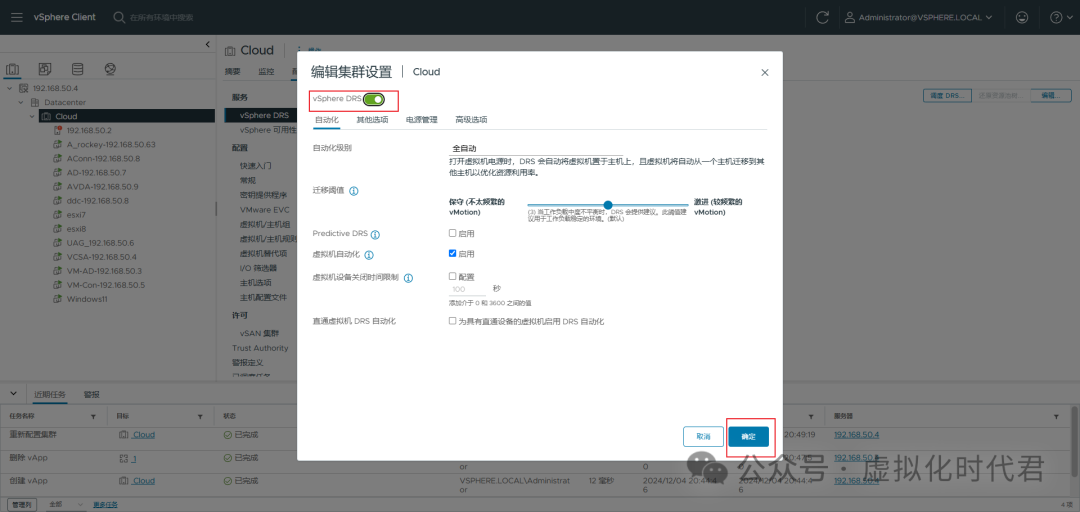This screenshot has width=1080, height=512.
Task: Switch to Hosts and Clusters view icon
Action: 12,70
